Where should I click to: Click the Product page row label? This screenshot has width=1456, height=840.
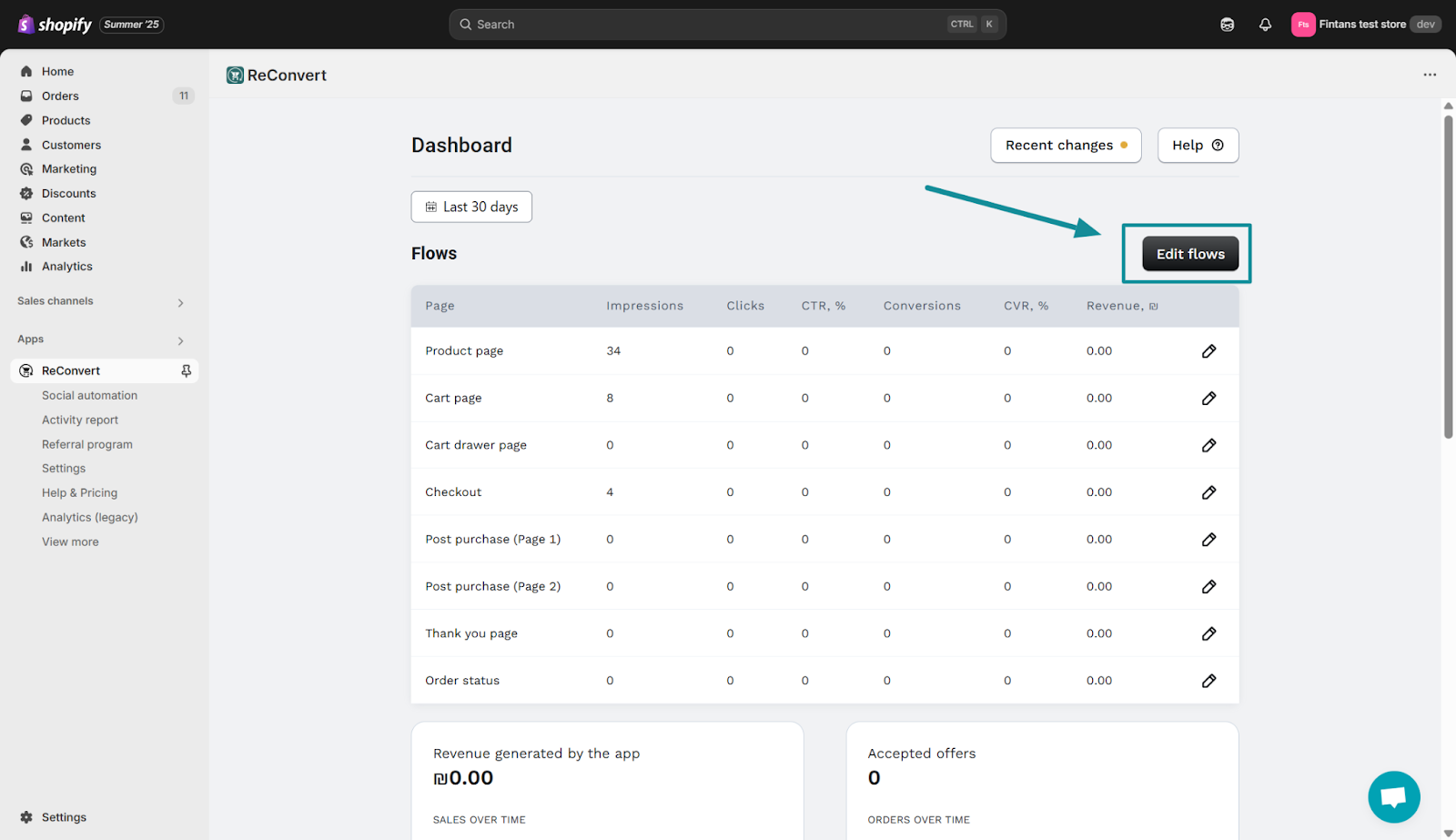point(464,351)
